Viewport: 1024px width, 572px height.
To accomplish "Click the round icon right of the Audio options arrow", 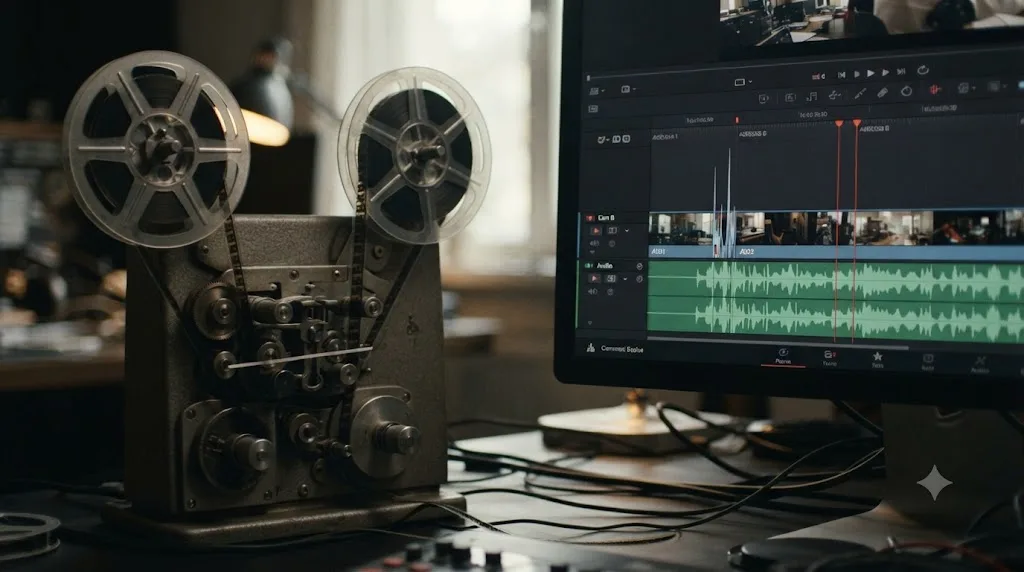I will pyautogui.click(x=639, y=279).
